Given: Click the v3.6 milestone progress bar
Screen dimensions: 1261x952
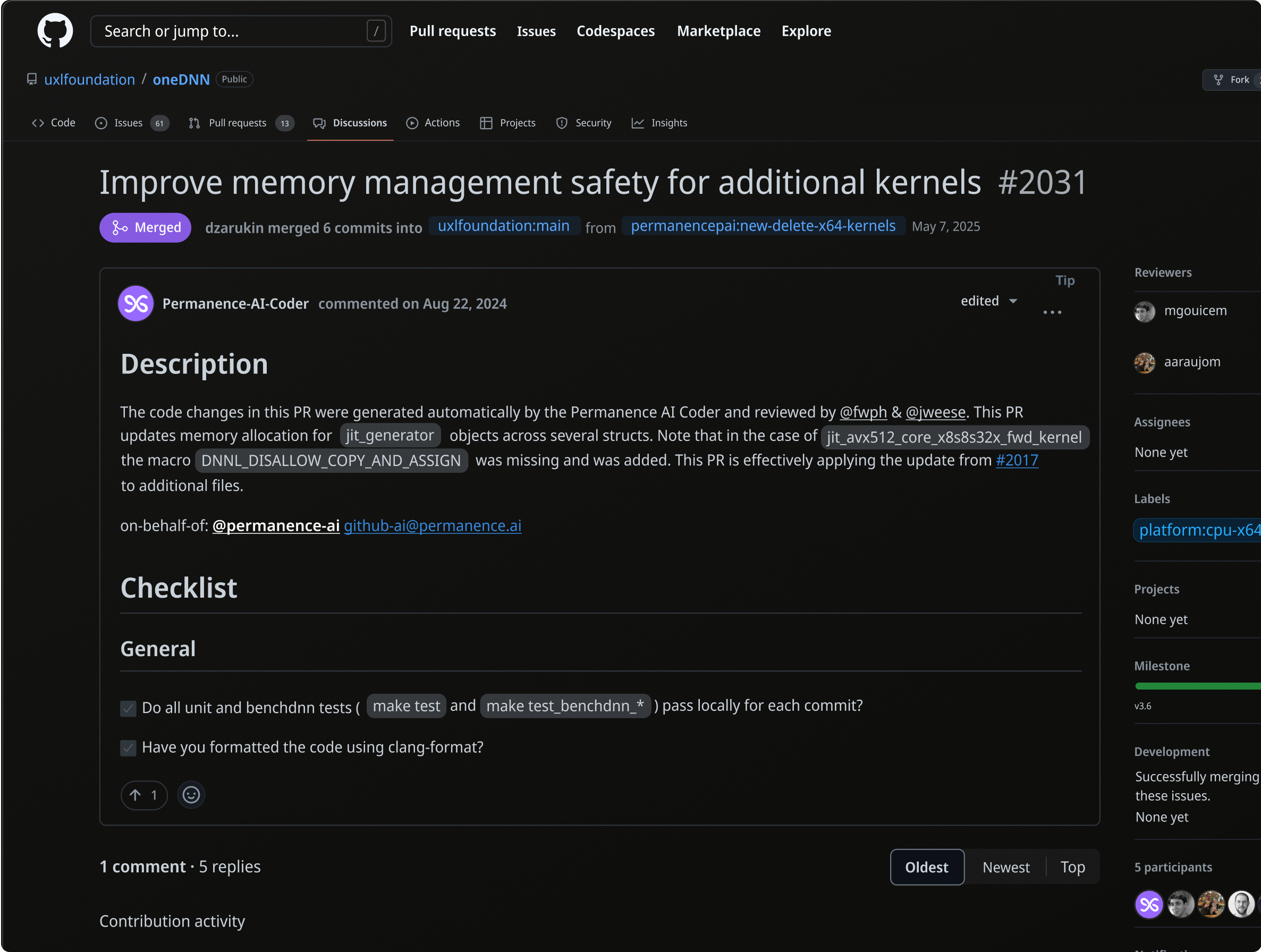Looking at the screenshot, I should [x=1198, y=686].
